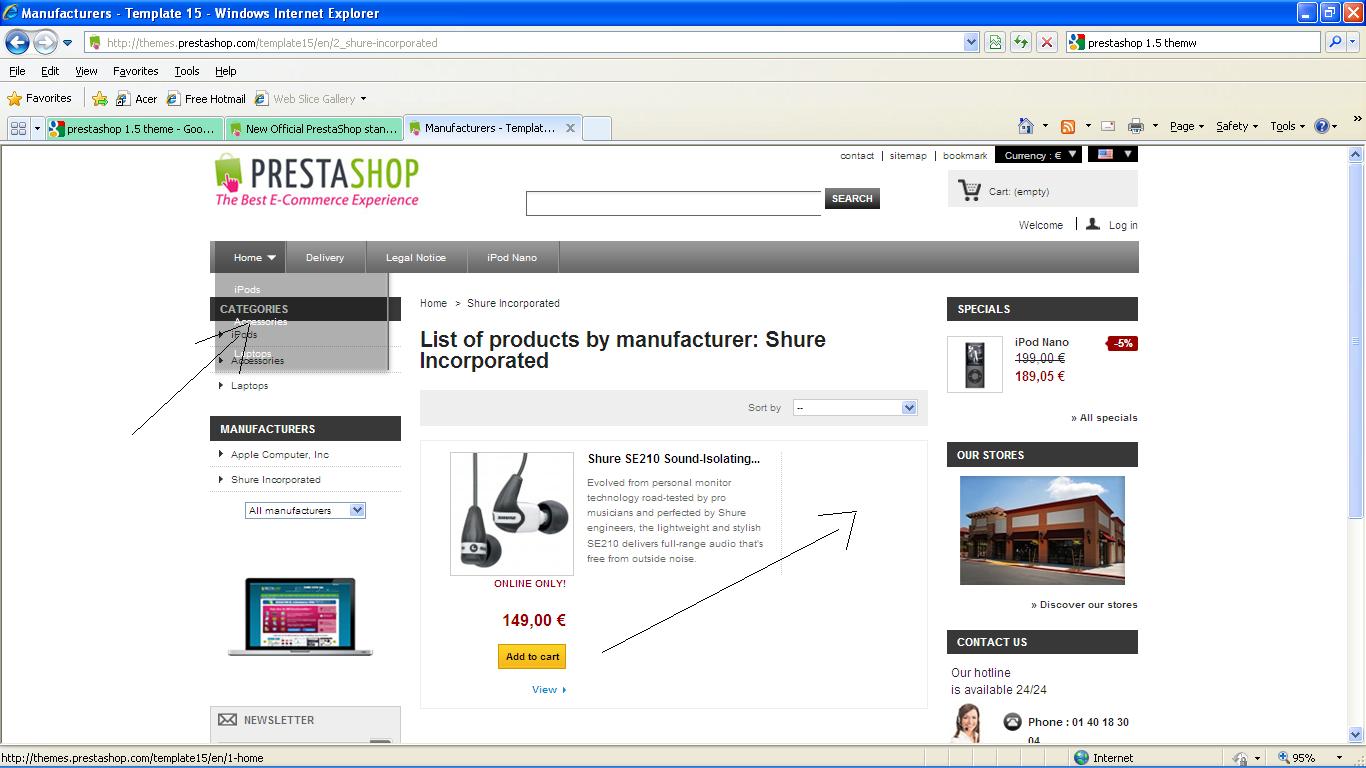Open the iPod Nano nav item
The height and width of the screenshot is (768, 1366).
512,257
